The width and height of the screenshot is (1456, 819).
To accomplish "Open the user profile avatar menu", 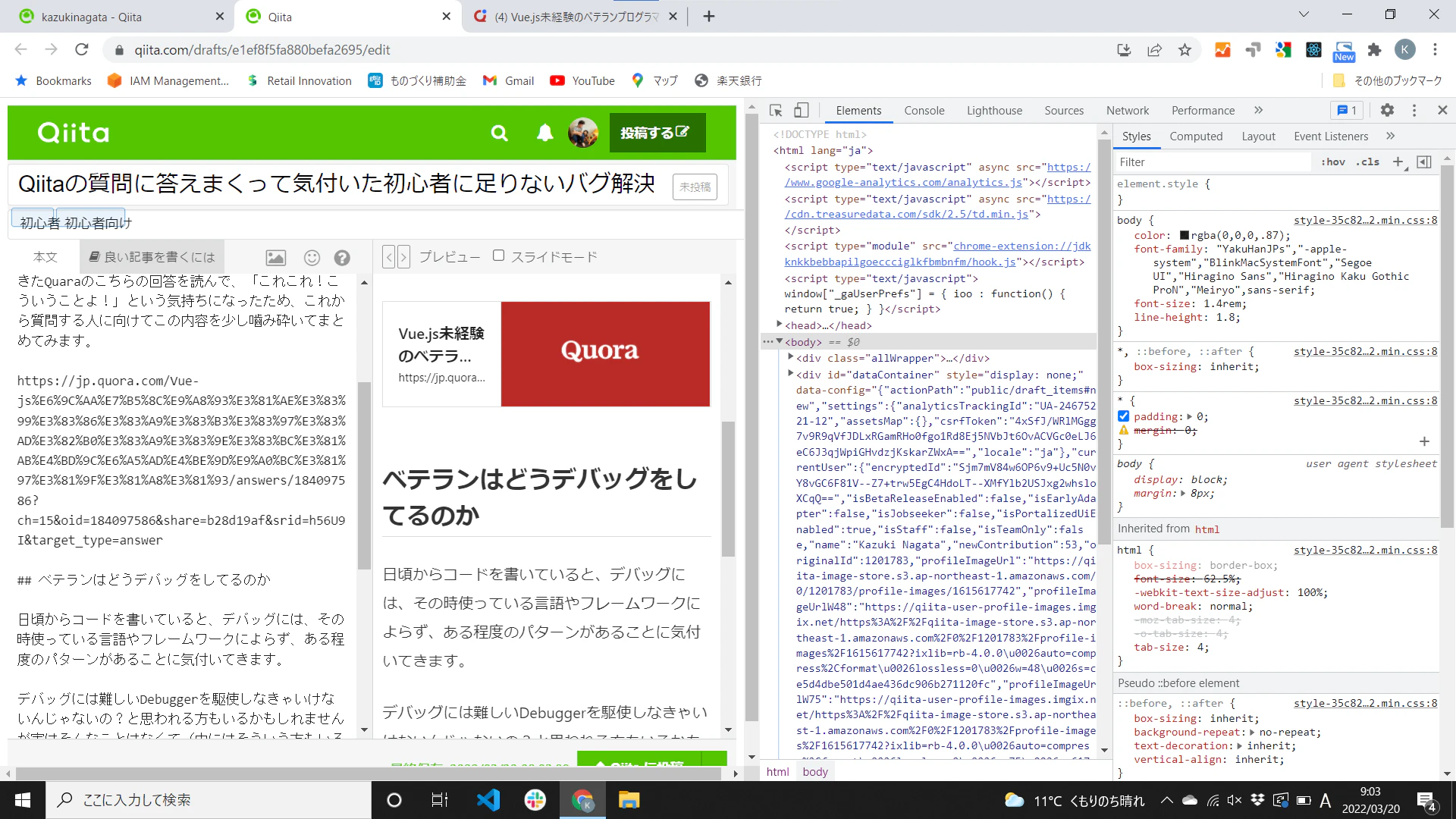I will click(x=583, y=133).
